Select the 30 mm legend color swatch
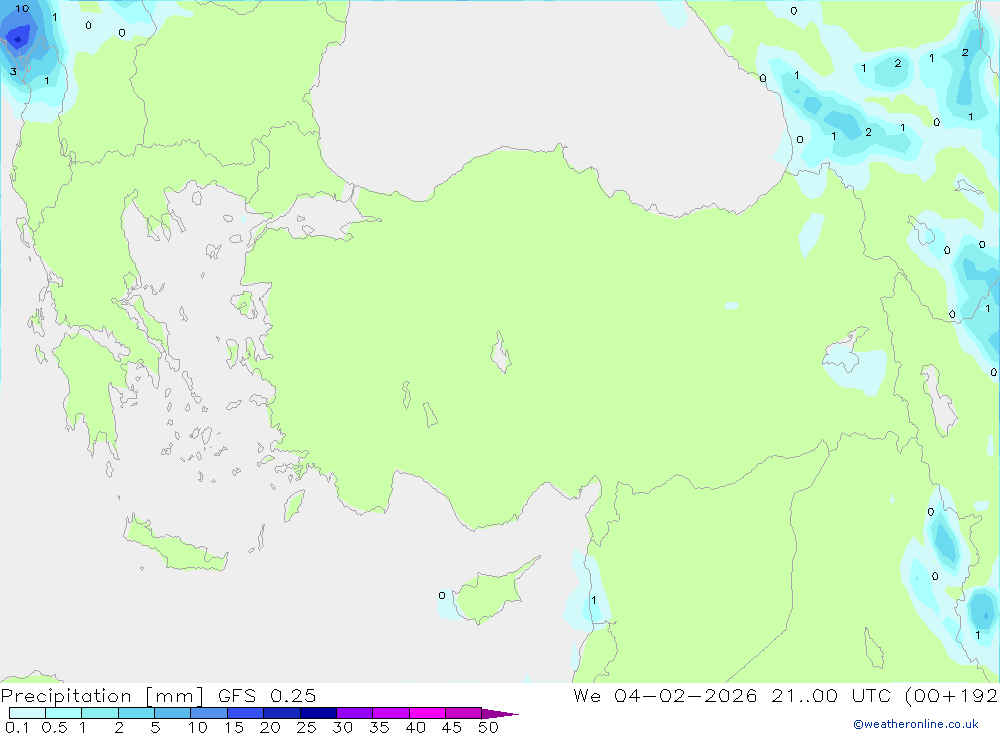Viewport: 1000px width, 733px height. tap(355, 713)
